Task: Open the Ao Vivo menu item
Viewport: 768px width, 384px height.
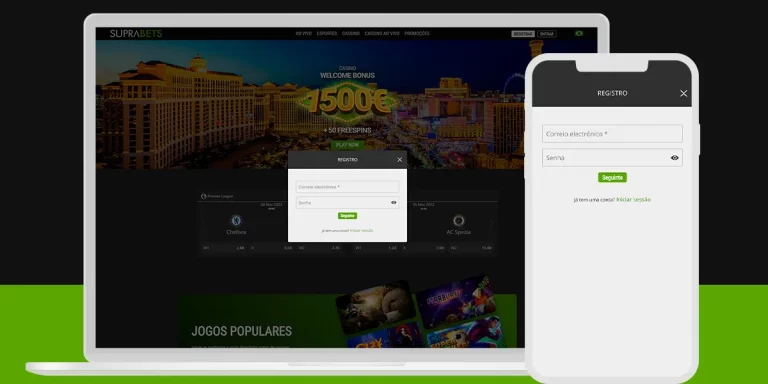Action: [x=304, y=34]
